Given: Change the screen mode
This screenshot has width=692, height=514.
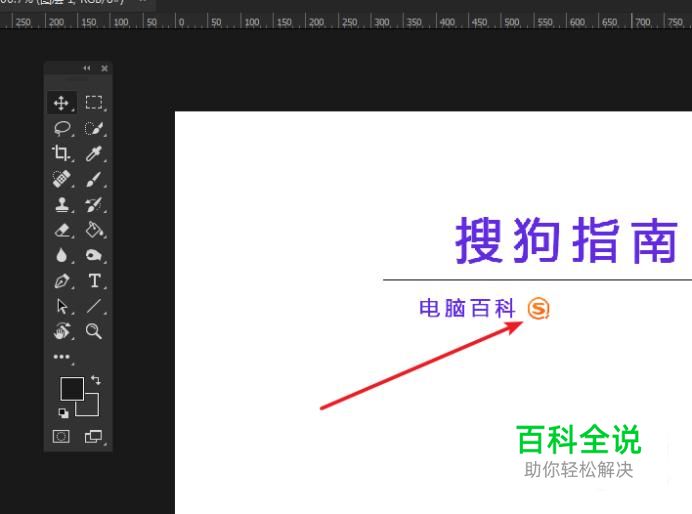Looking at the screenshot, I should 94,437.
